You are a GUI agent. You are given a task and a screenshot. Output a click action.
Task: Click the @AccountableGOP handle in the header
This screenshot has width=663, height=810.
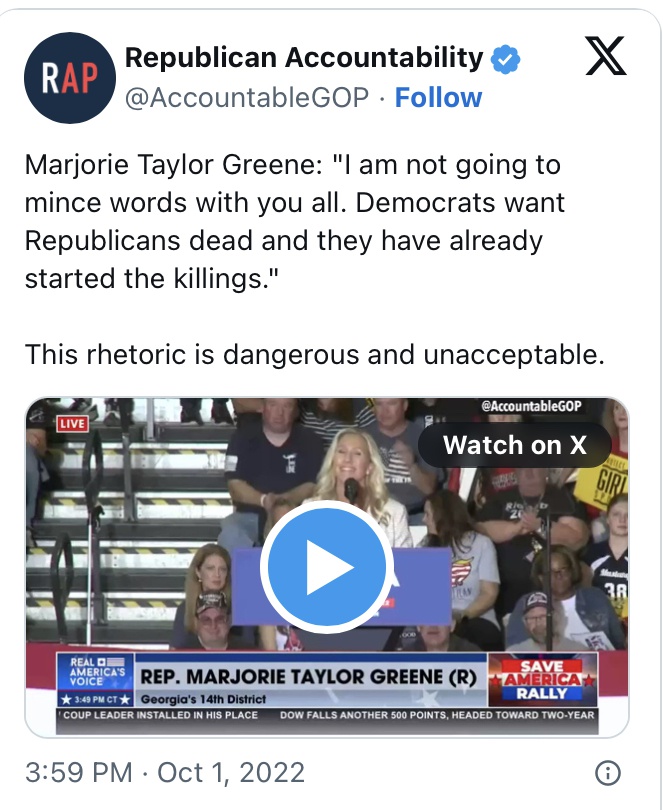(247, 97)
